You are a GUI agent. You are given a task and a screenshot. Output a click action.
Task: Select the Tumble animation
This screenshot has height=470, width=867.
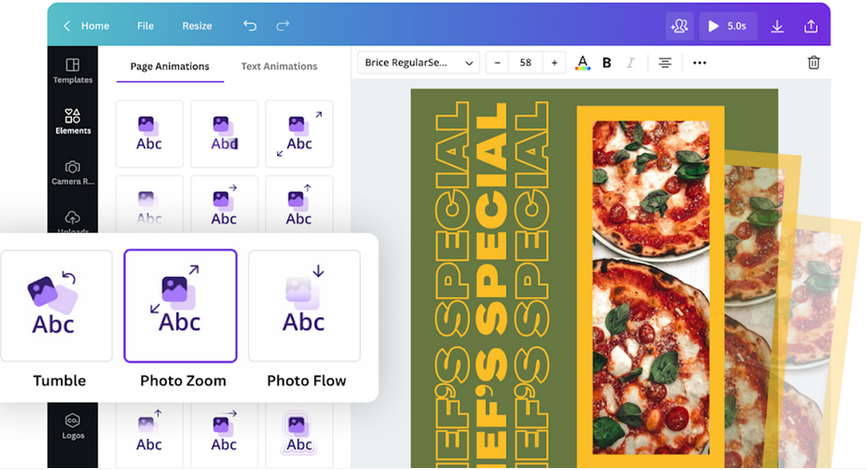point(57,306)
